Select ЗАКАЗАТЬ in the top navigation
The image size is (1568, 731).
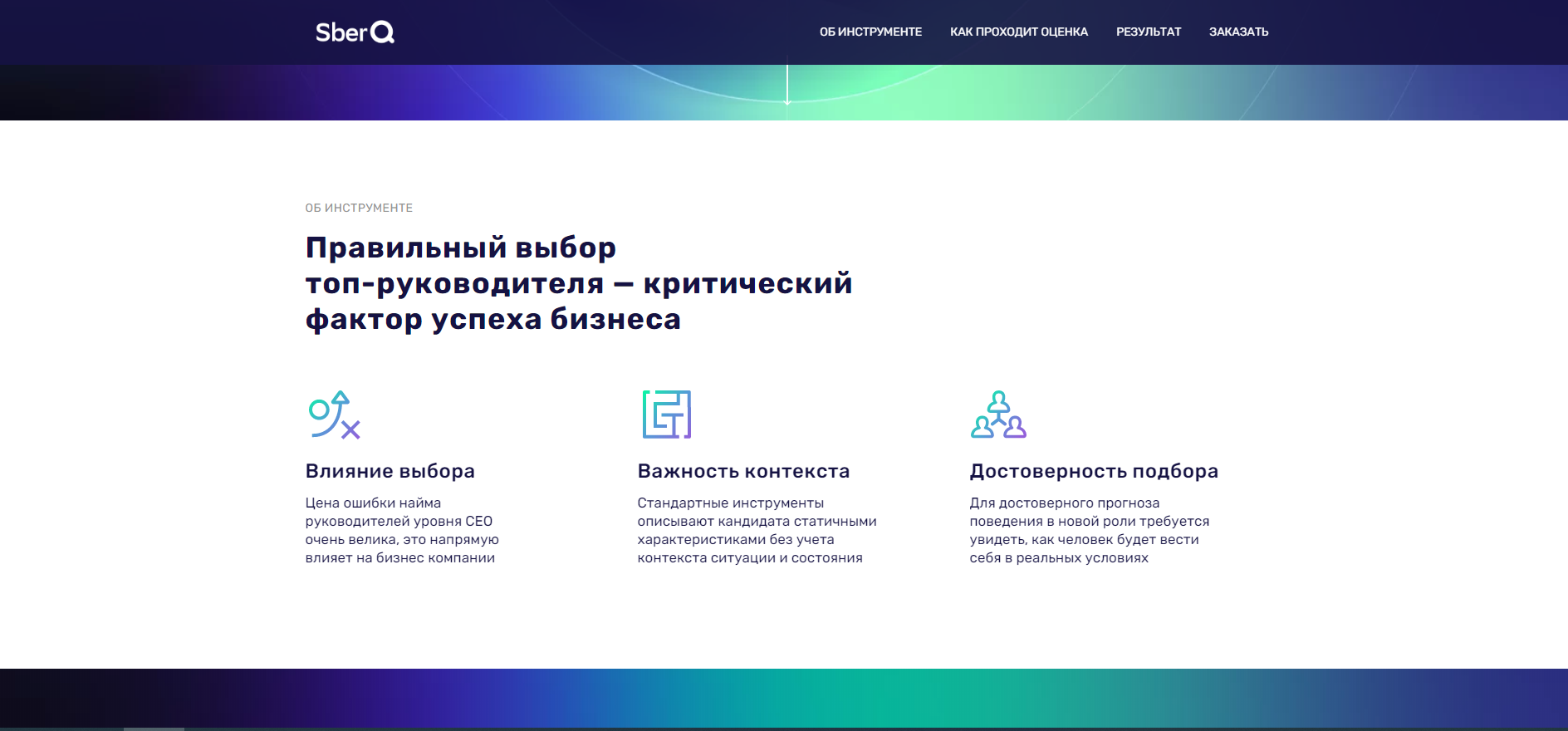coord(1238,32)
